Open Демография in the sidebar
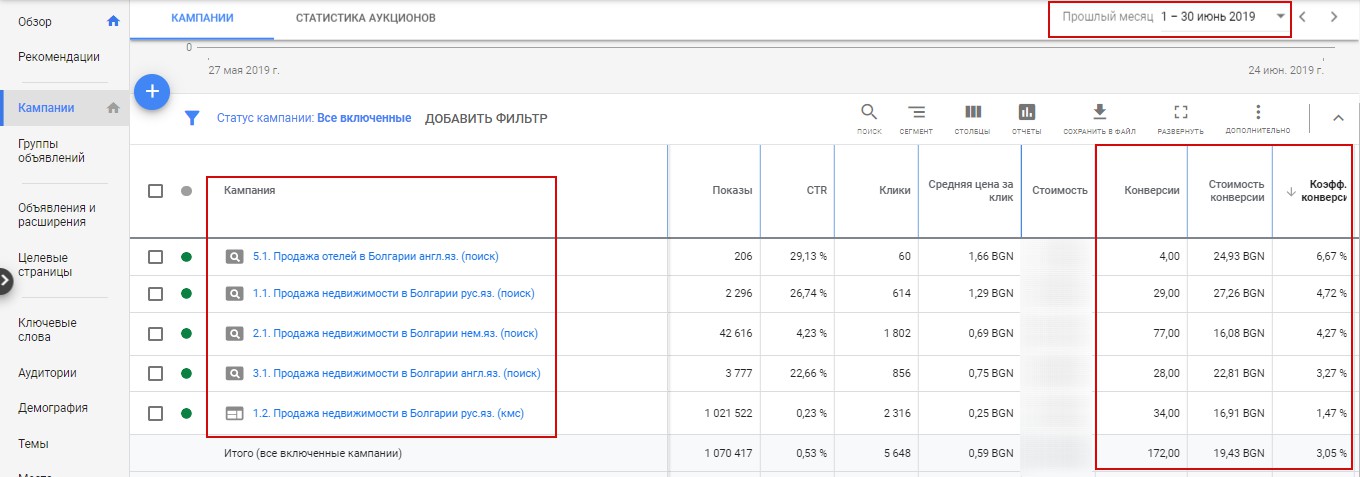This screenshot has height=477, width=1360. tap(53, 408)
